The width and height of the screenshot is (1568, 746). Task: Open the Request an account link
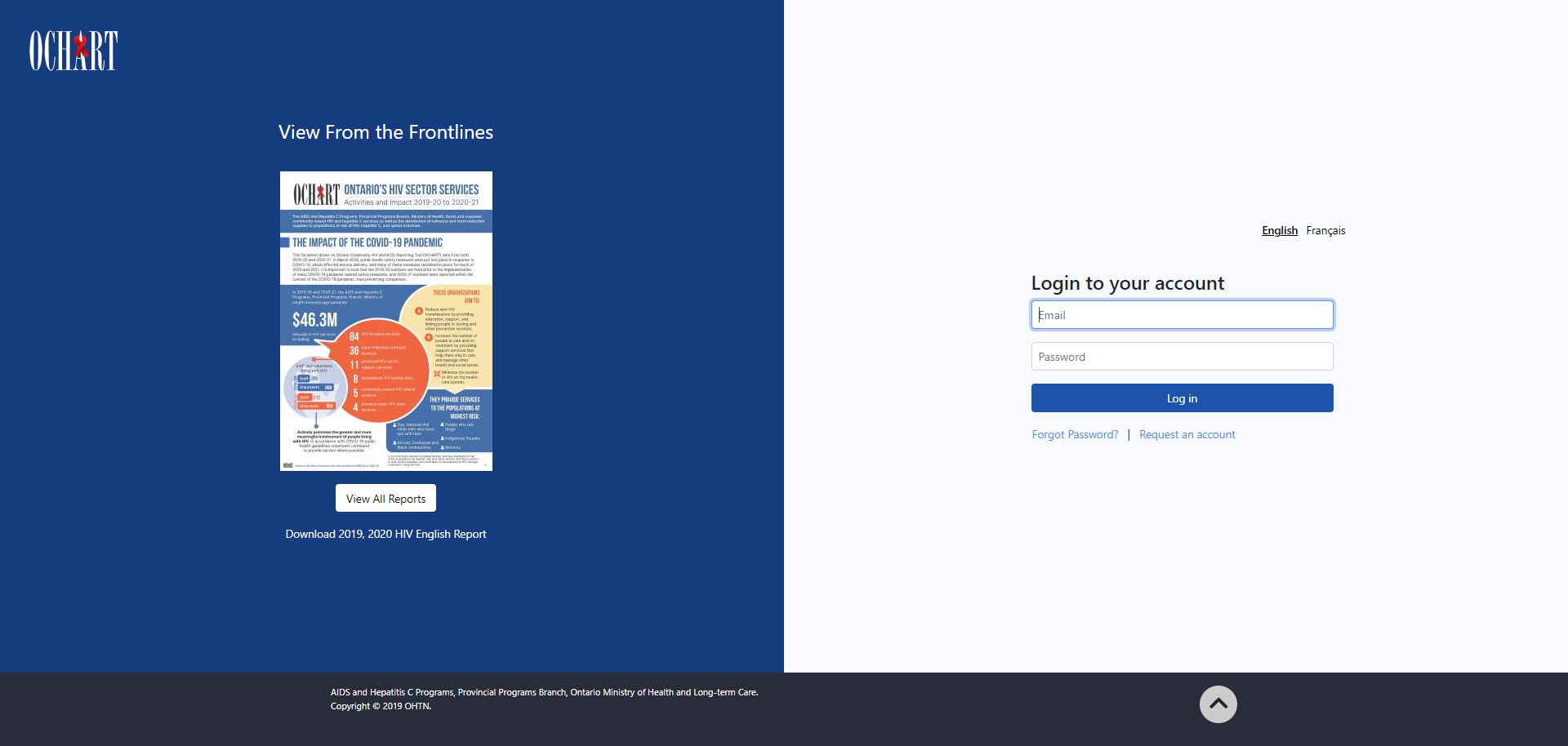pos(1187,434)
